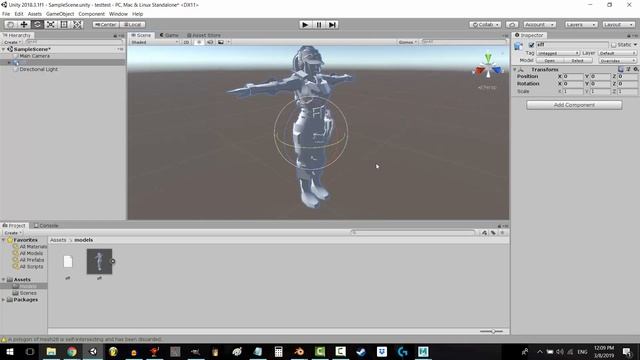Expand the Packages folder

coord(4,300)
